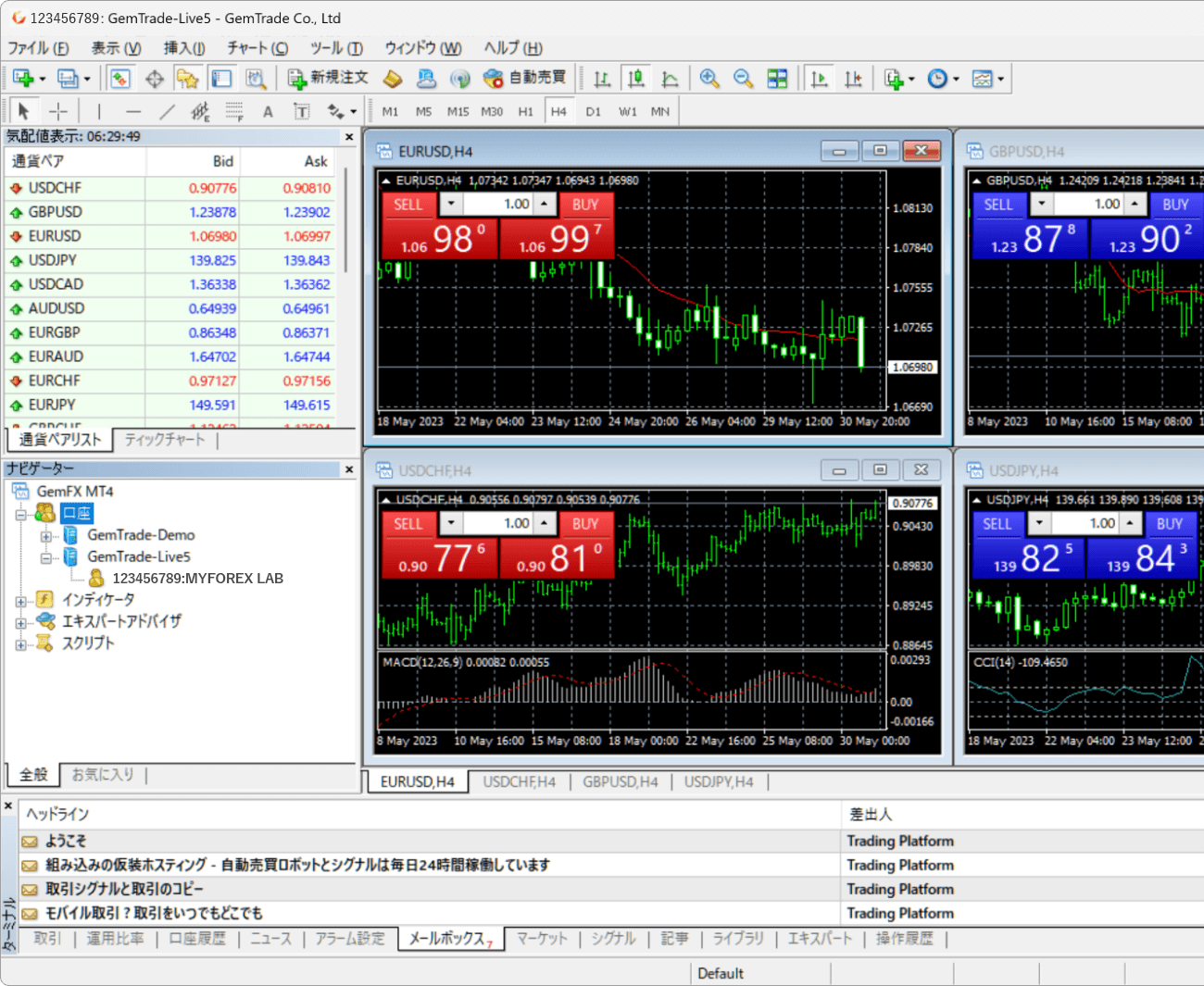Expand the スクリプト tree node
Image resolution: width=1204 pixels, height=986 pixels.
click(20, 643)
